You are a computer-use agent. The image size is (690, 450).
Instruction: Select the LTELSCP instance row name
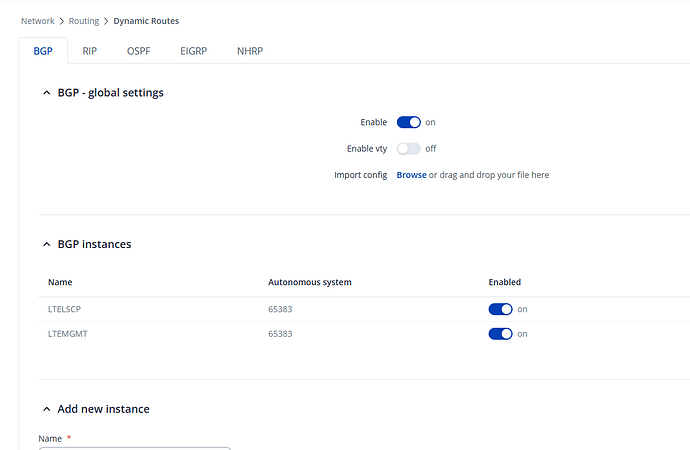[x=64, y=309]
